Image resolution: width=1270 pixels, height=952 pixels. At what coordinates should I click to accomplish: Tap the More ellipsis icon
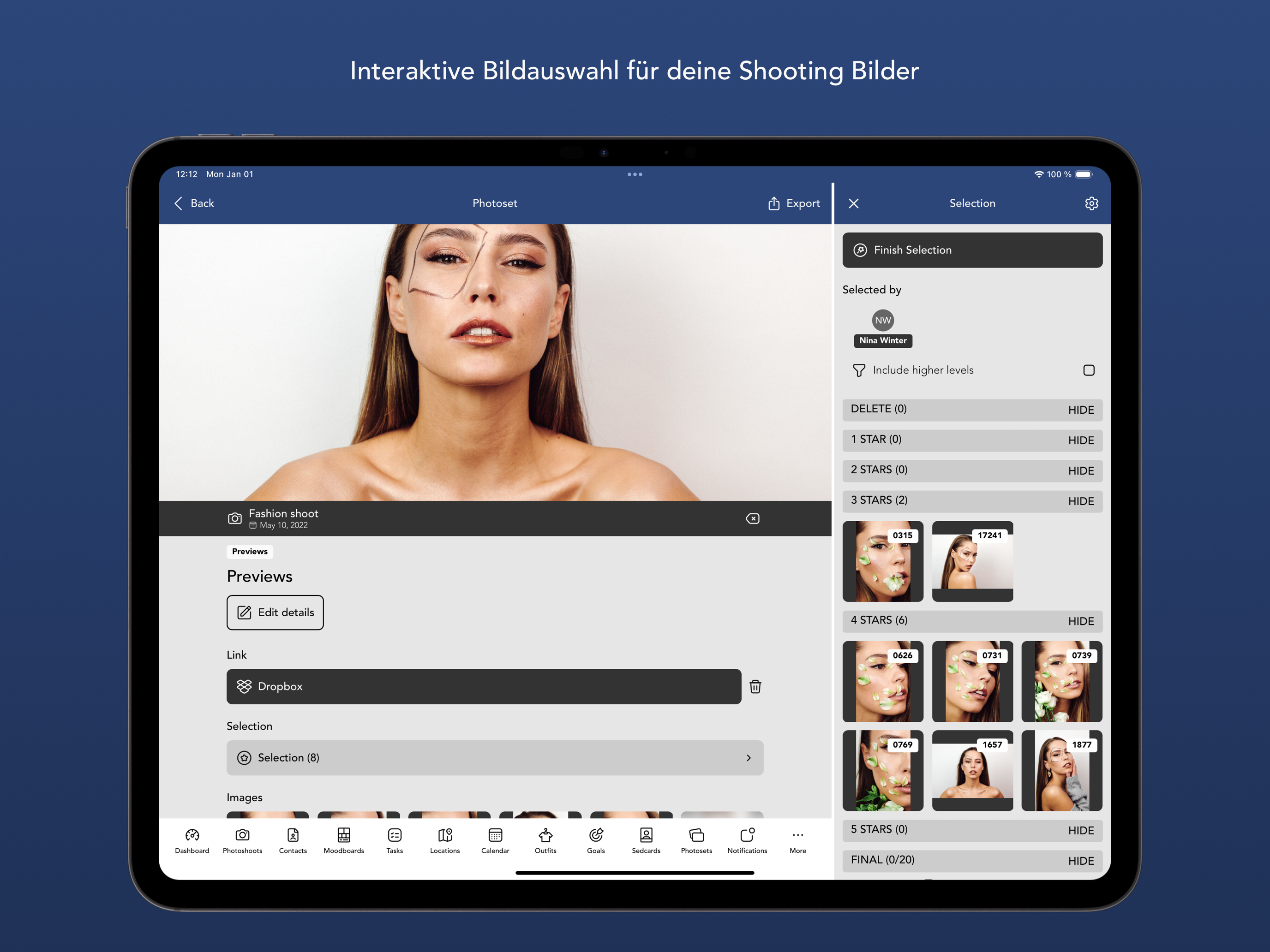[797, 835]
